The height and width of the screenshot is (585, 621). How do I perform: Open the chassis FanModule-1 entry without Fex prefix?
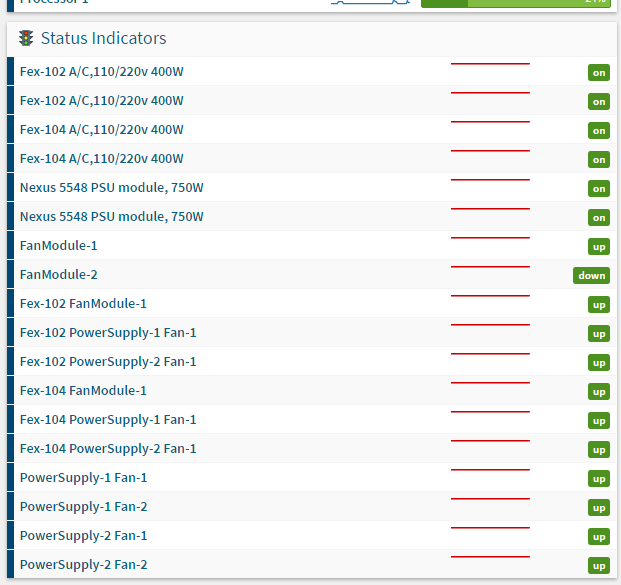[x=59, y=246]
